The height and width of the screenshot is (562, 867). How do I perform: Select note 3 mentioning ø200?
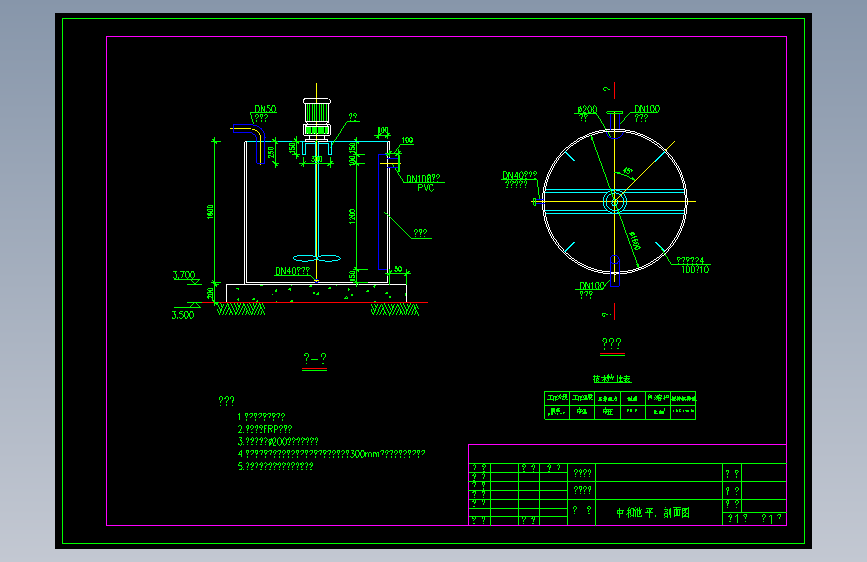(278, 441)
